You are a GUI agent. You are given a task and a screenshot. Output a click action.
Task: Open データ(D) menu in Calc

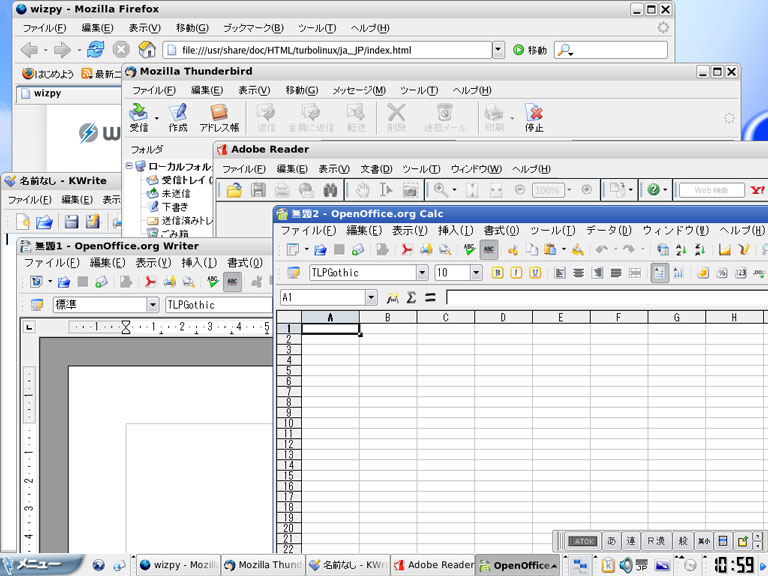(608, 230)
